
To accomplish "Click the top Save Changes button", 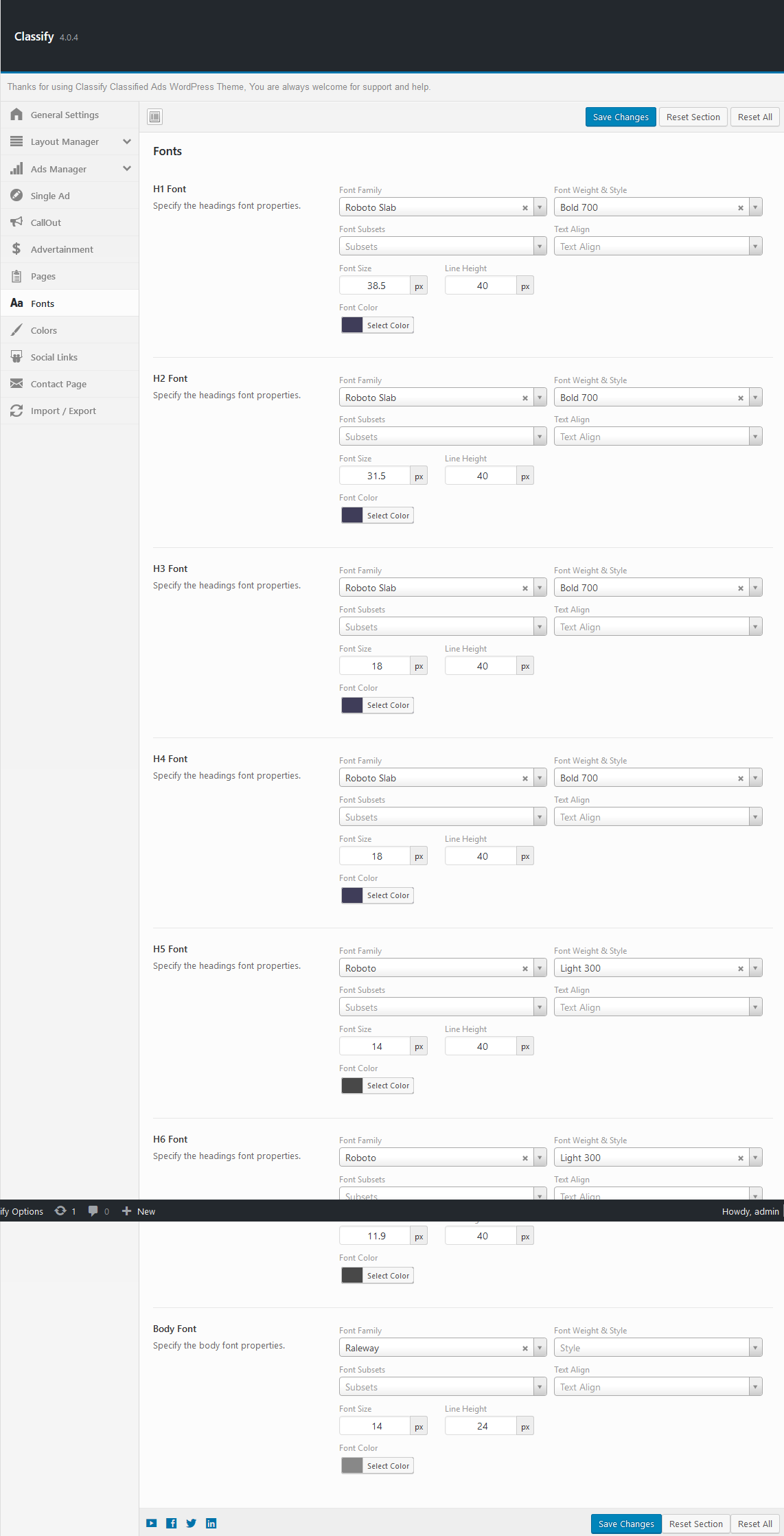I will coord(621,117).
